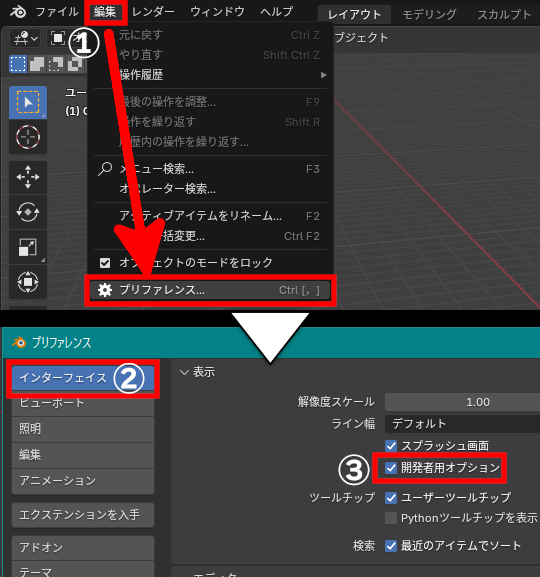Viewport: 540px width, 577px height.
Task: Open the テーマ preferences section
Action: [83, 570]
